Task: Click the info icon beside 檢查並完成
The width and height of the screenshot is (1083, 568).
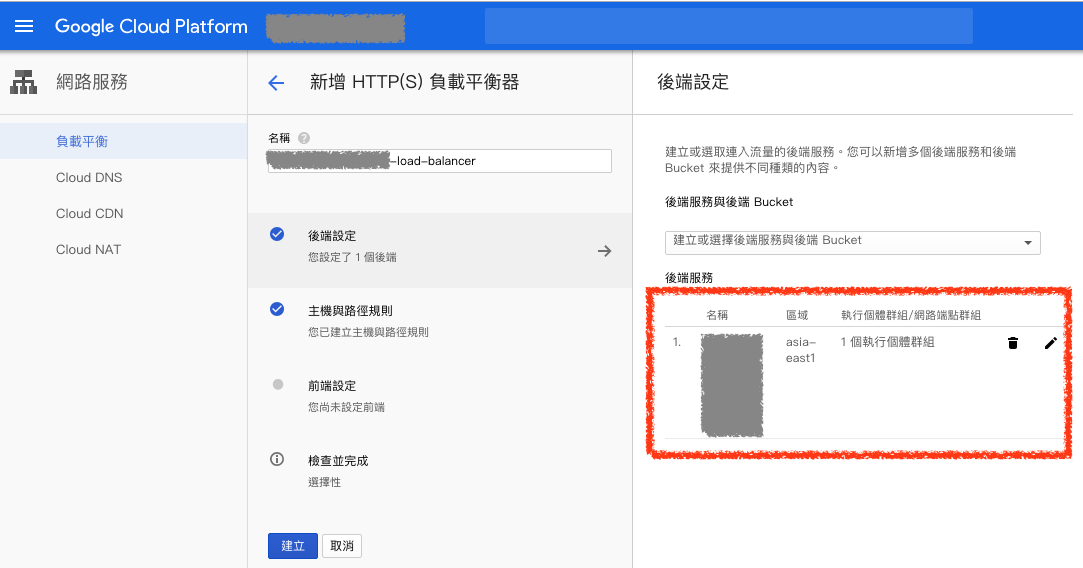Action: [277, 460]
